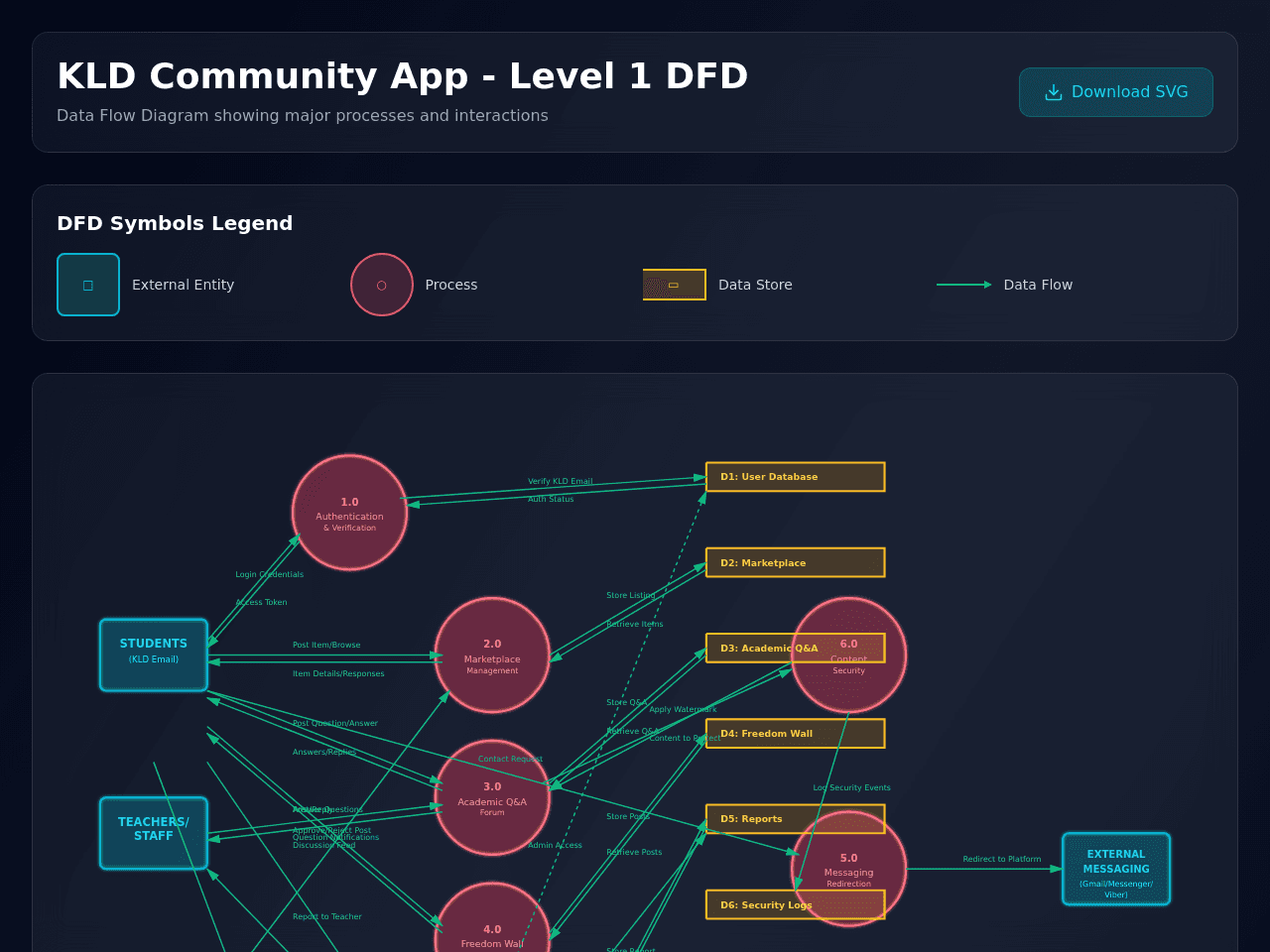Viewport: 1270px width, 952px height.
Task: Click the 'Admin Access' flow label
Action: tap(556, 845)
